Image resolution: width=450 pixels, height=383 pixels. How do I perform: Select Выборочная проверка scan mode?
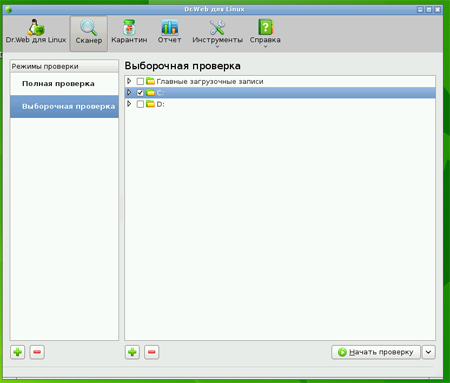click(64, 106)
